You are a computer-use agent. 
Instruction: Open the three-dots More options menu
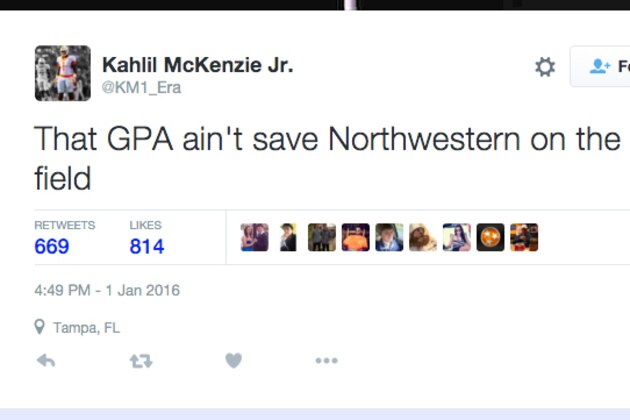(x=326, y=361)
